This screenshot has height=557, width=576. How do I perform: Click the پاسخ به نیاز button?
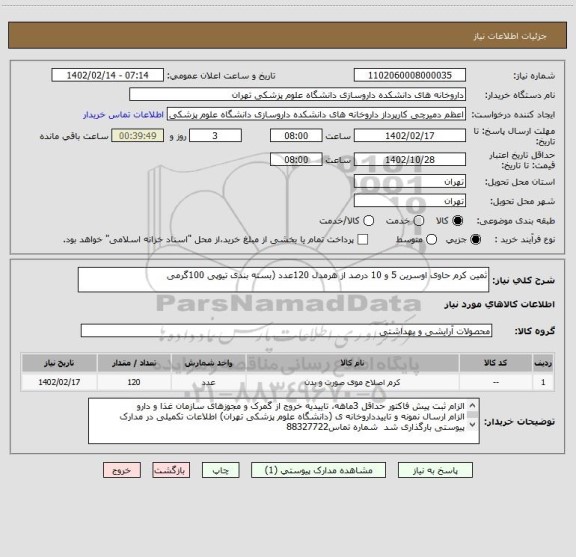point(435,470)
